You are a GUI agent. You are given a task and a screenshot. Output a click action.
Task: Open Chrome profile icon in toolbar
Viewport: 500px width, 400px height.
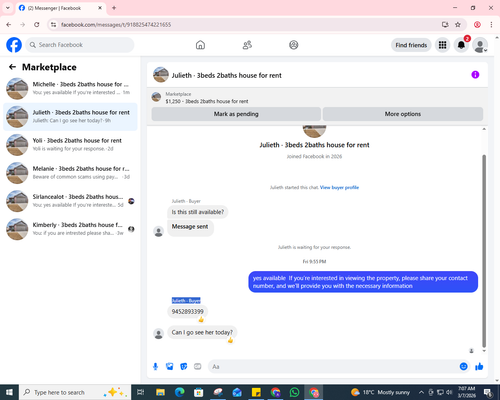(477, 25)
